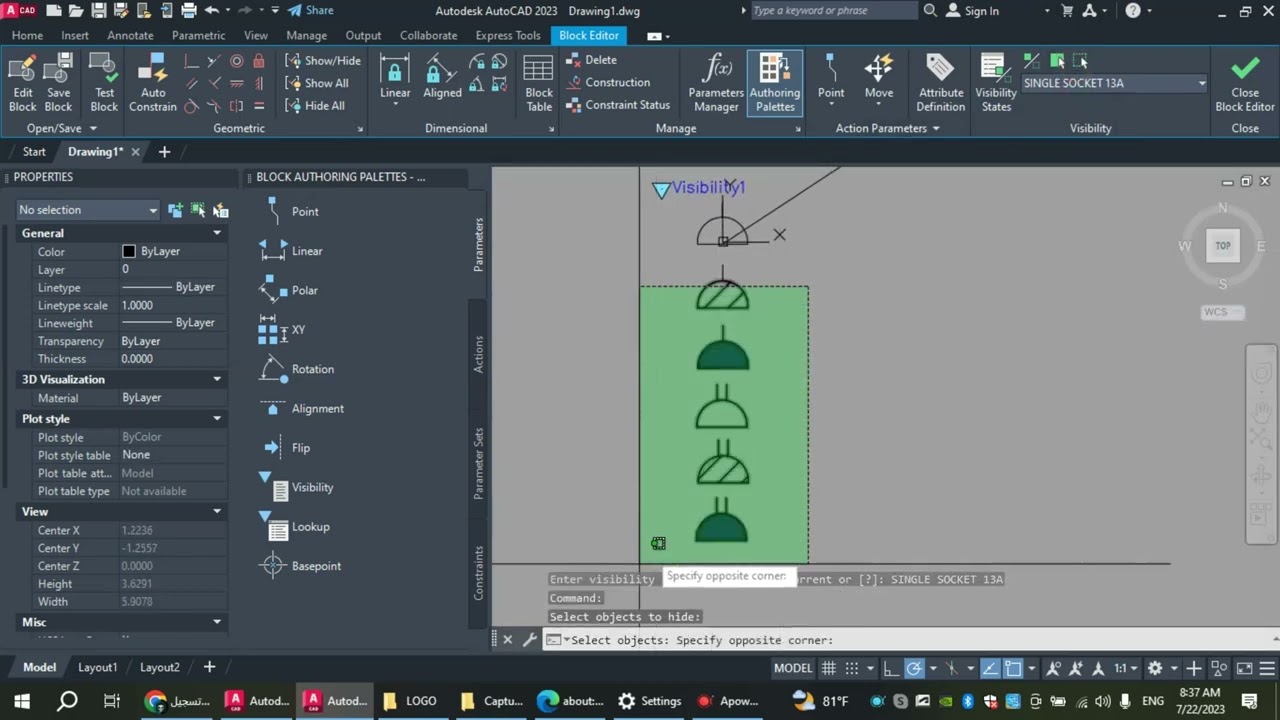Viewport: 1280px width, 720px height.
Task: Click Hide All constraints
Action: coord(315,105)
